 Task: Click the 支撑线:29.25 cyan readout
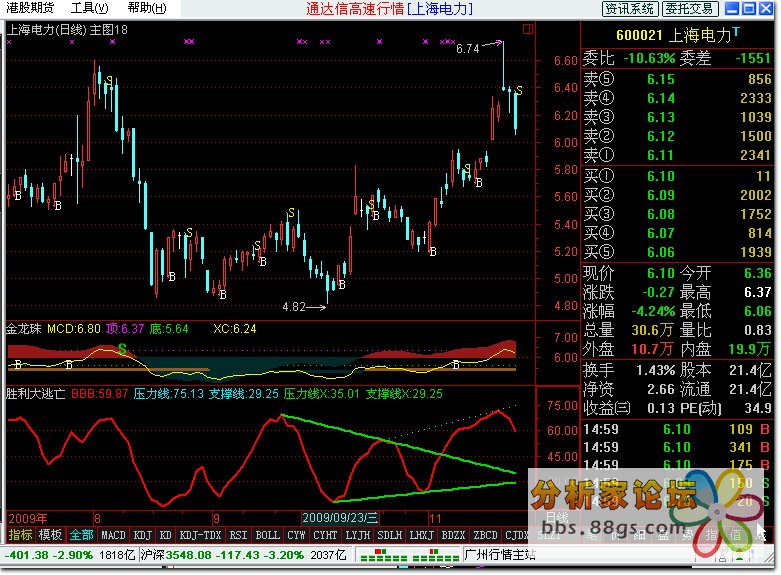click(244, 394)
